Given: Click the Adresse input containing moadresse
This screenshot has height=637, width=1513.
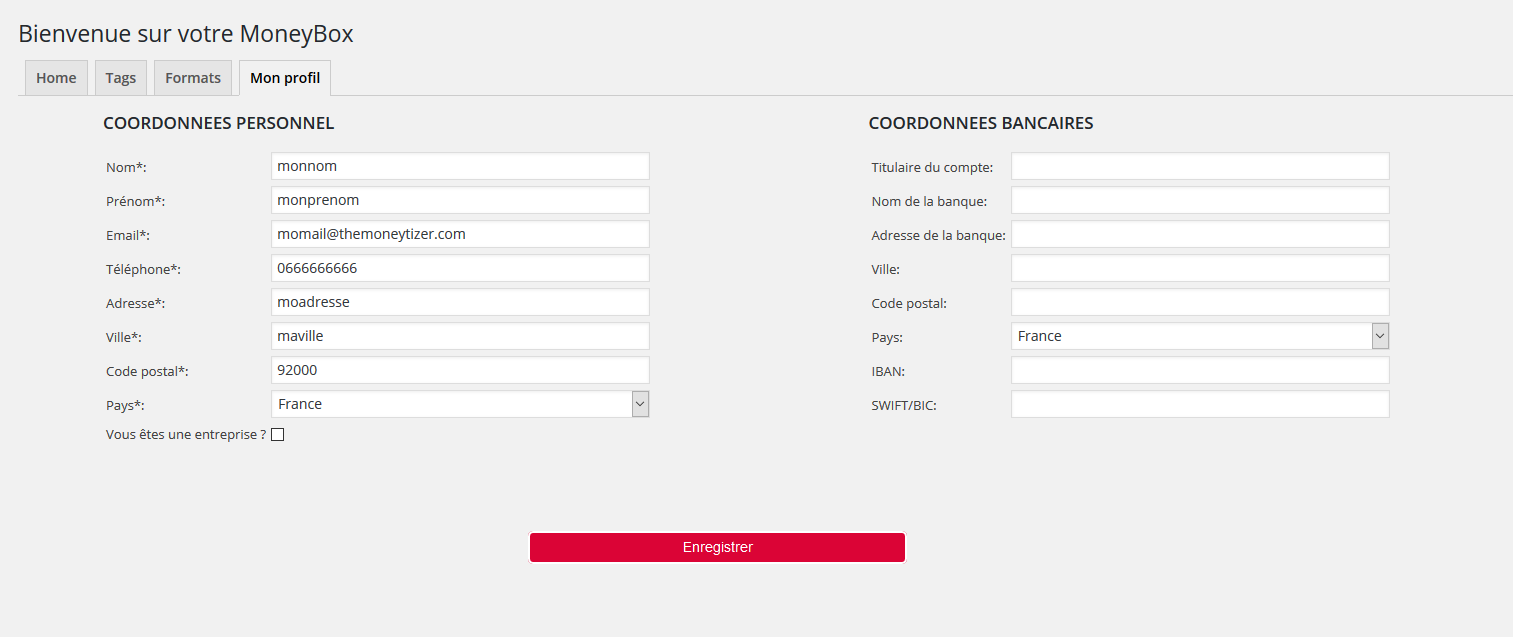Looking at the screenshot, I should pos(460,302).
